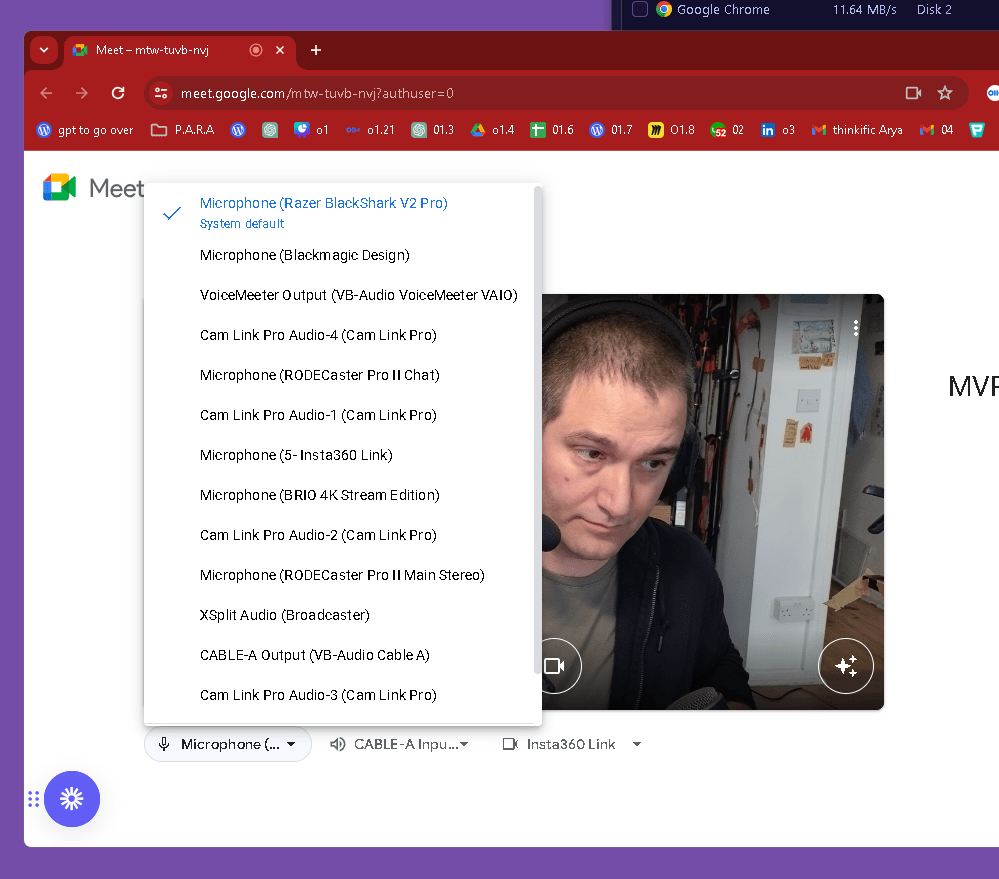
Task: Click the purple sunburst floating button
Action: click(72, 799)
